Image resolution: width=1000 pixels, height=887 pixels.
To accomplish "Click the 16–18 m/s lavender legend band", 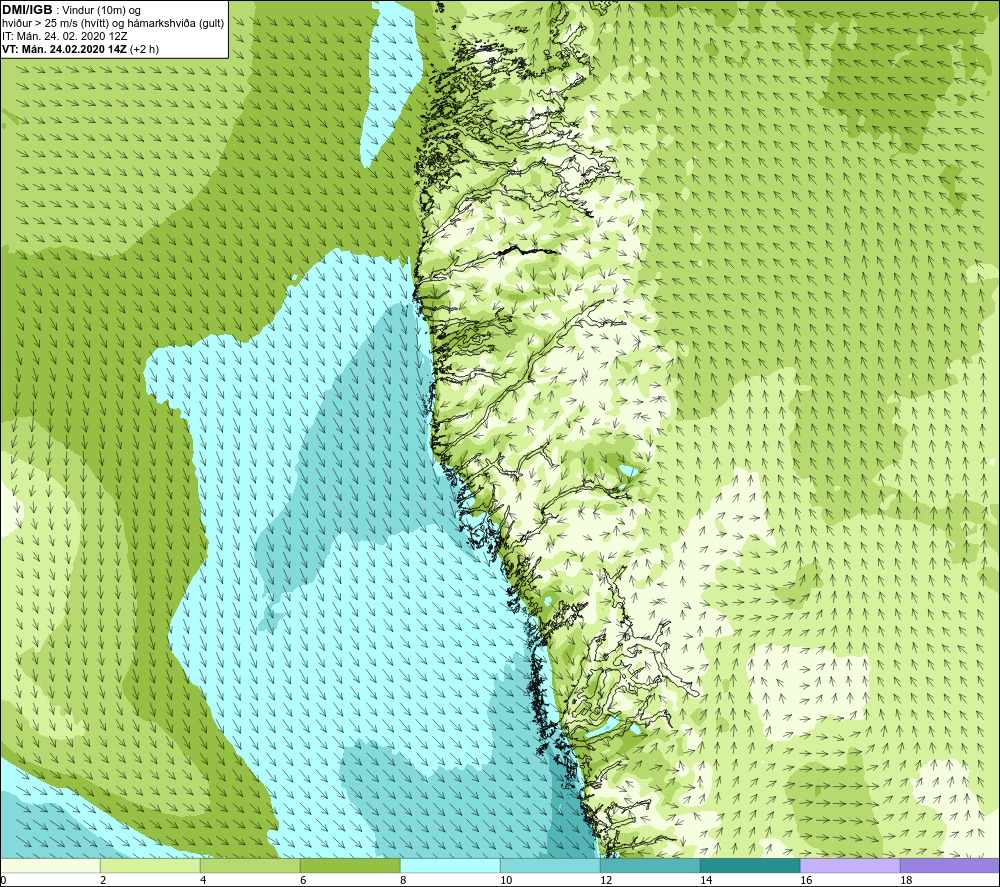I will pyautogui.click(x=850, y=865).
